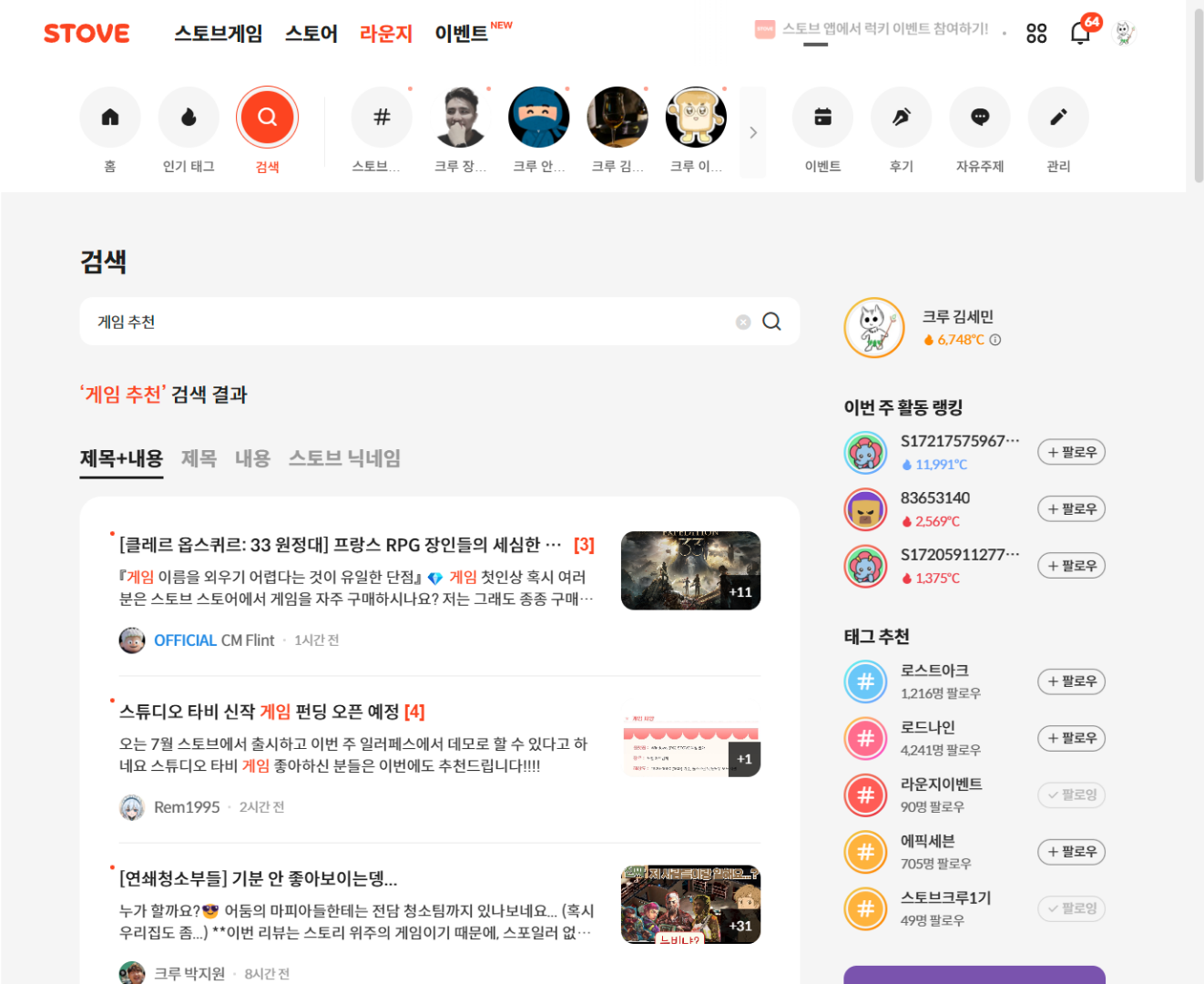Viewport: 1204px width, 984px height.
Task: Clear the search field text
Action: tap(743, 322)
